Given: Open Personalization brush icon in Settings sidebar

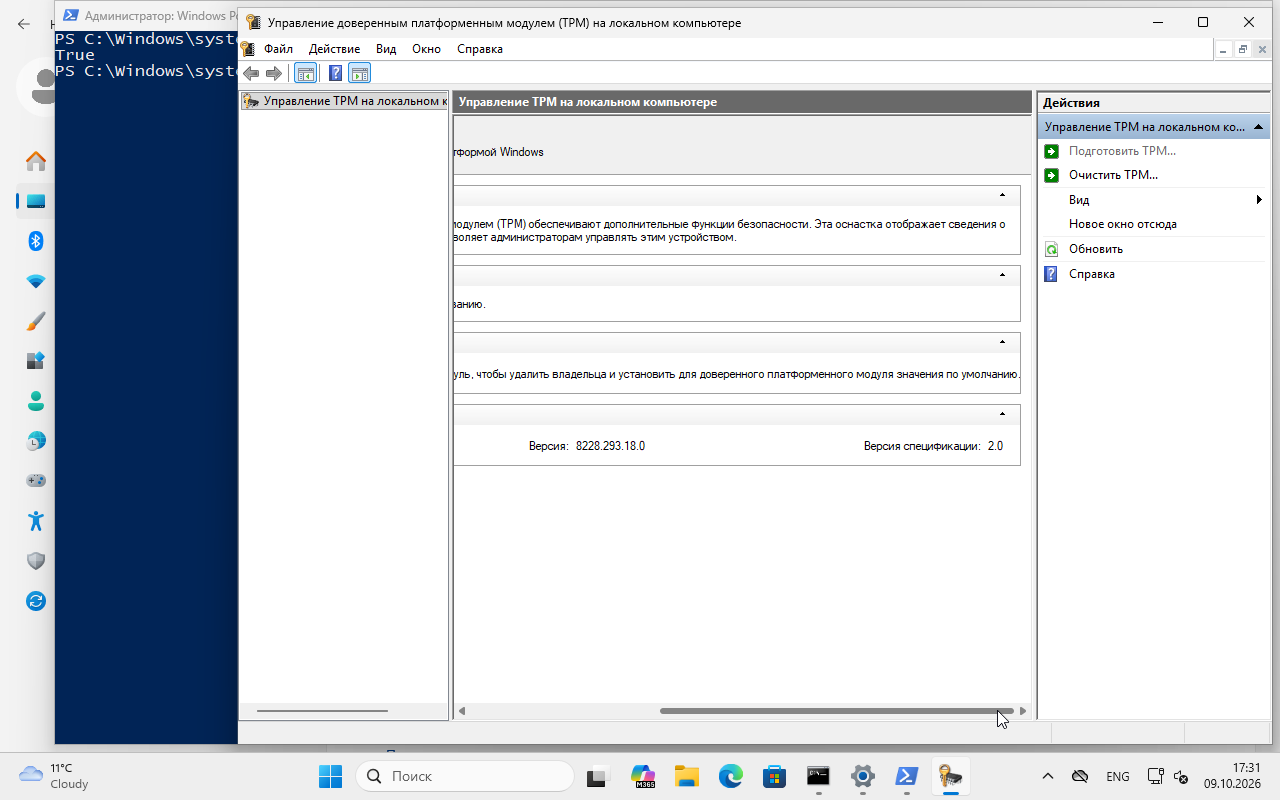Looking at the screenshot, I should click(36, 321).
